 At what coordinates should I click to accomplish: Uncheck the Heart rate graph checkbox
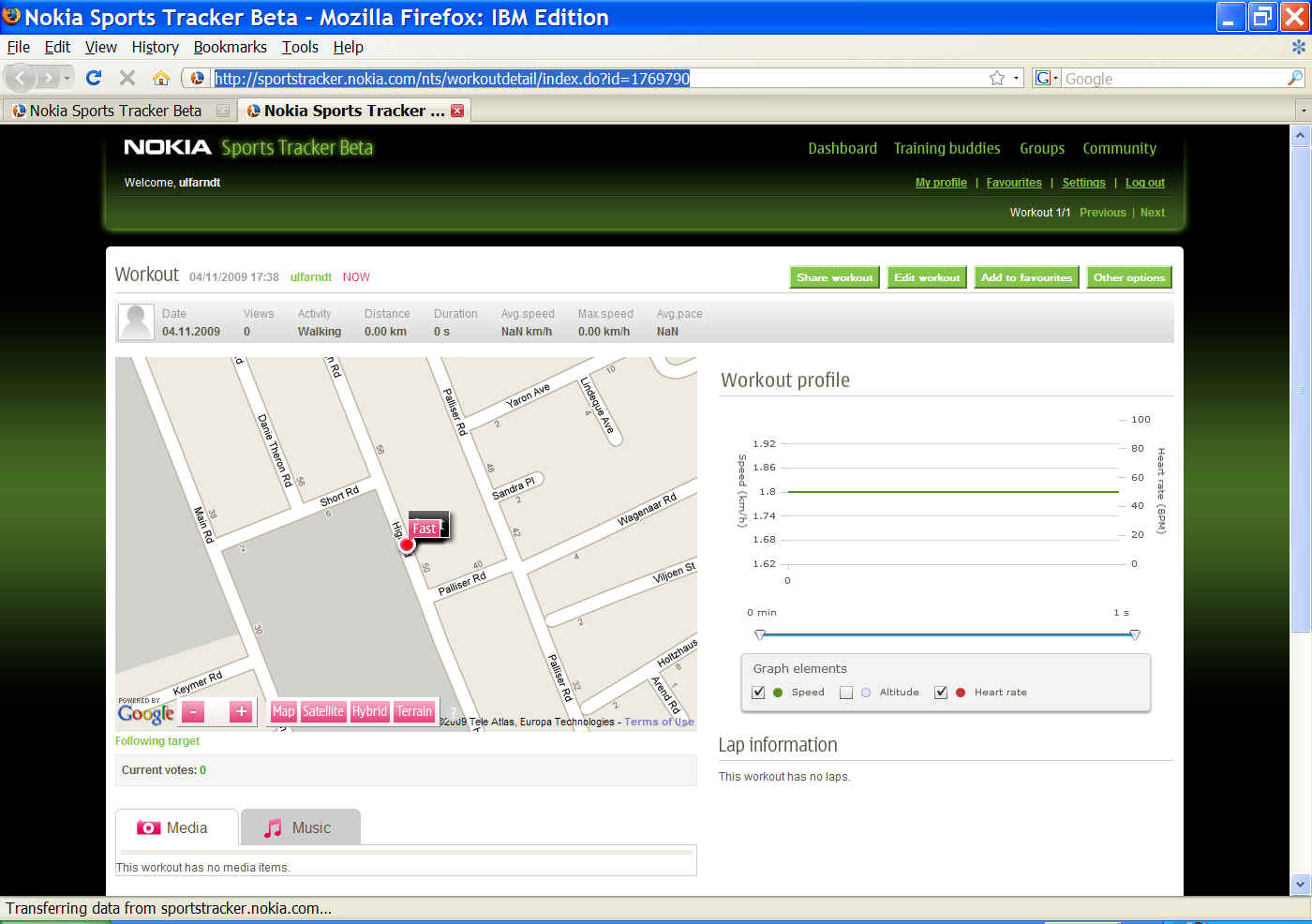click(x=941, y=693)
